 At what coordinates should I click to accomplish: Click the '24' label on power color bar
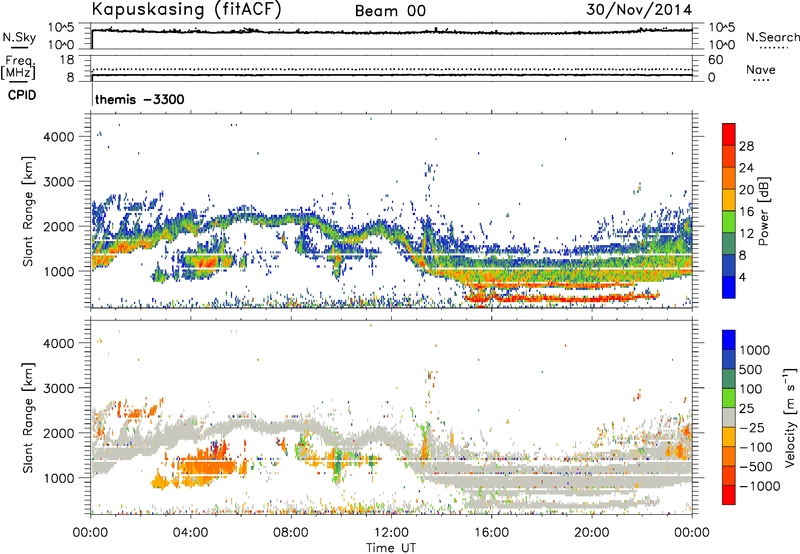tap(746, 168)
